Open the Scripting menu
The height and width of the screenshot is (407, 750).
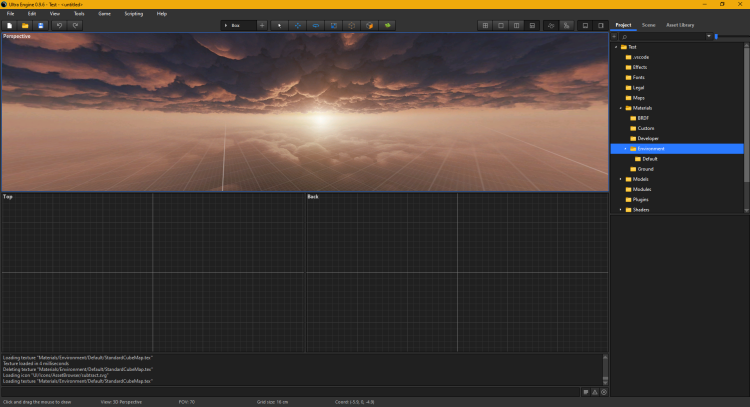(133, 14)
